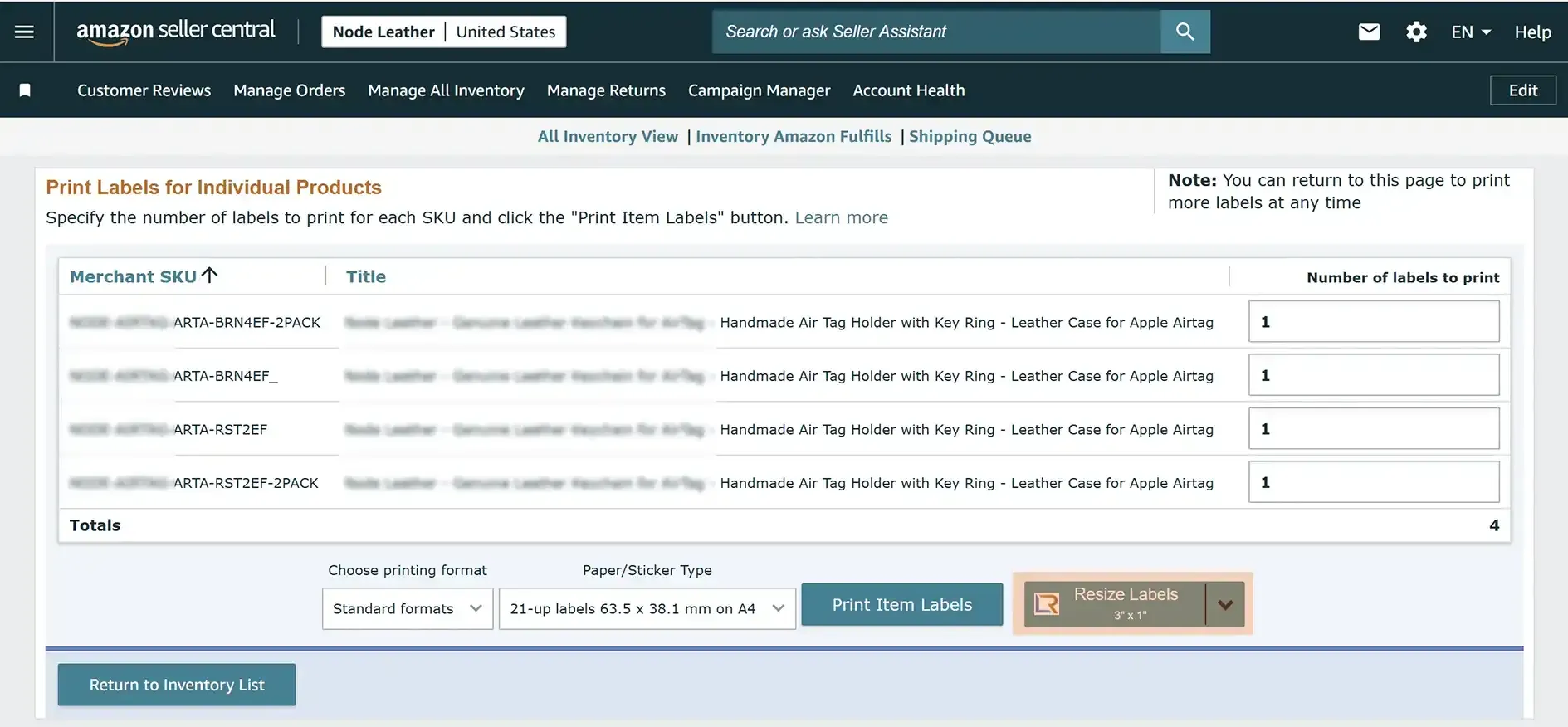The height and width of the screenshot is (727, 1568).
Task: Click the Print Labels for Individual Products heading
Action: click(213, 188)
